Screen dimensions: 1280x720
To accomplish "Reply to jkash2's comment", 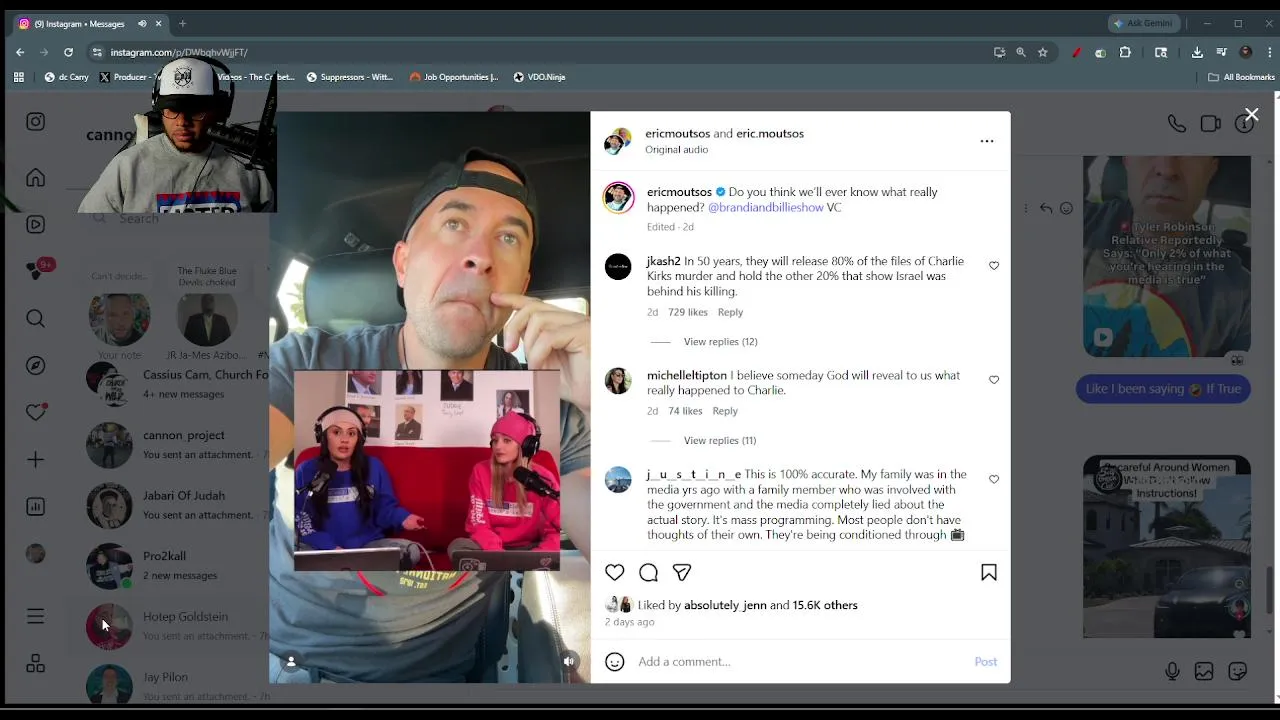I will click(730, 313).
